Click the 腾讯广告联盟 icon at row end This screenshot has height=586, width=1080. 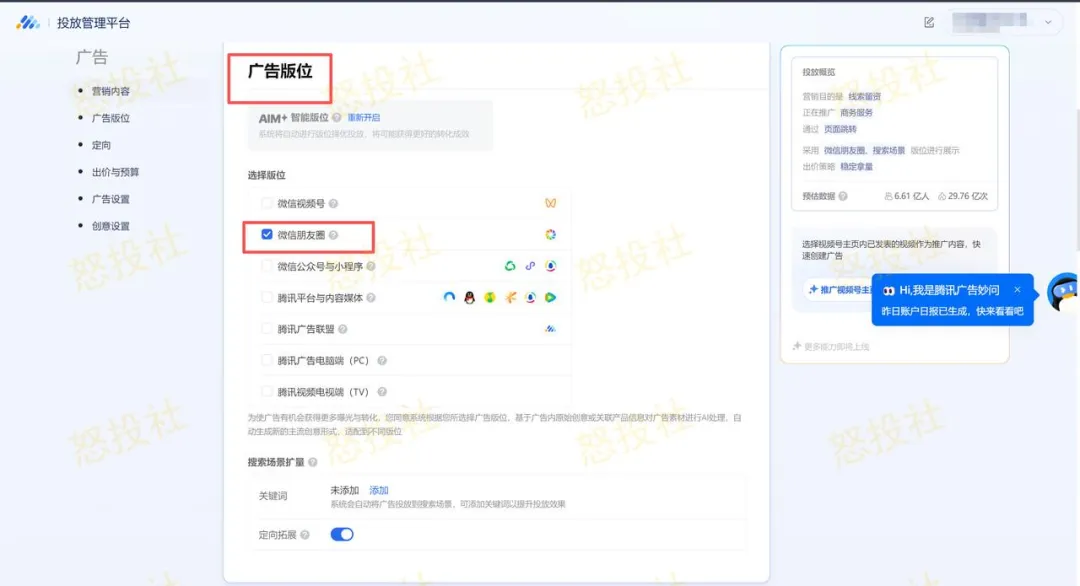point(550,329)
